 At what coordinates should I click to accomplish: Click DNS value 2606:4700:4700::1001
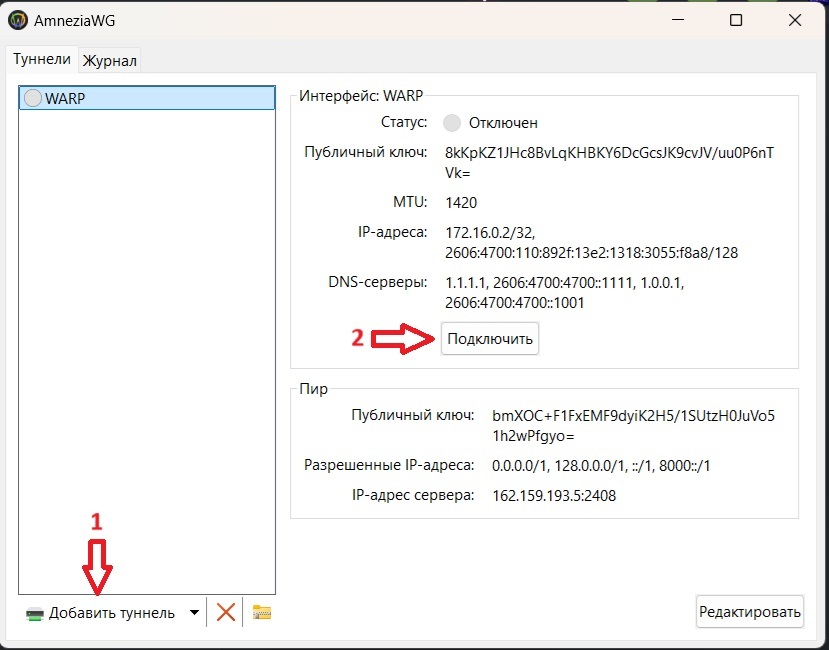click(514, 303)
